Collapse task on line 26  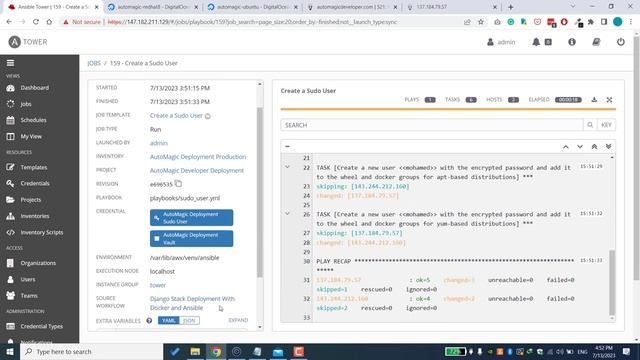287,214
